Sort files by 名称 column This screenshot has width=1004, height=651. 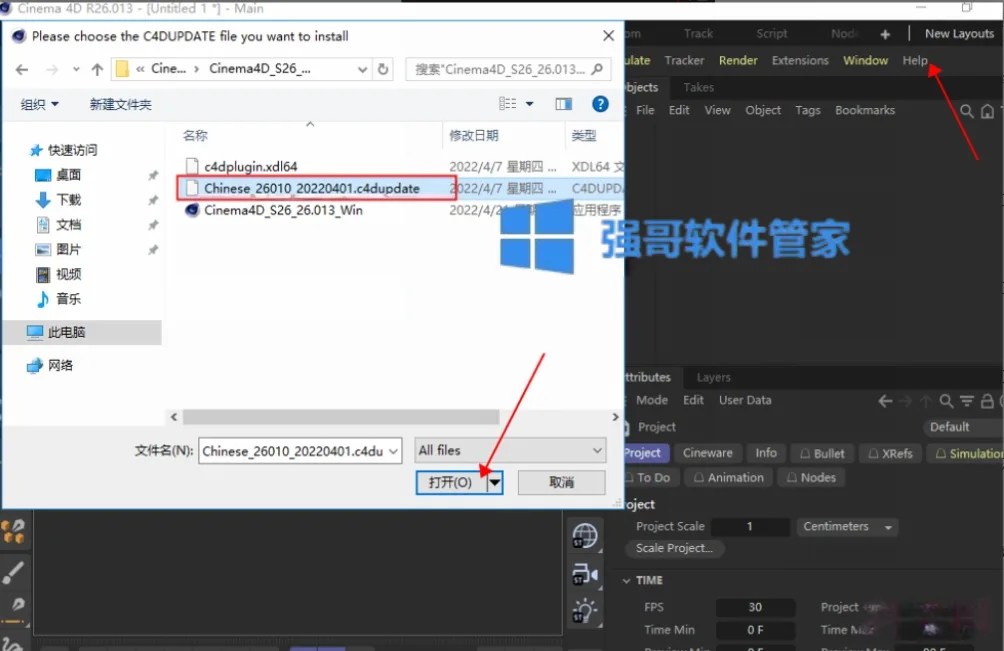[x=195, y=136]
